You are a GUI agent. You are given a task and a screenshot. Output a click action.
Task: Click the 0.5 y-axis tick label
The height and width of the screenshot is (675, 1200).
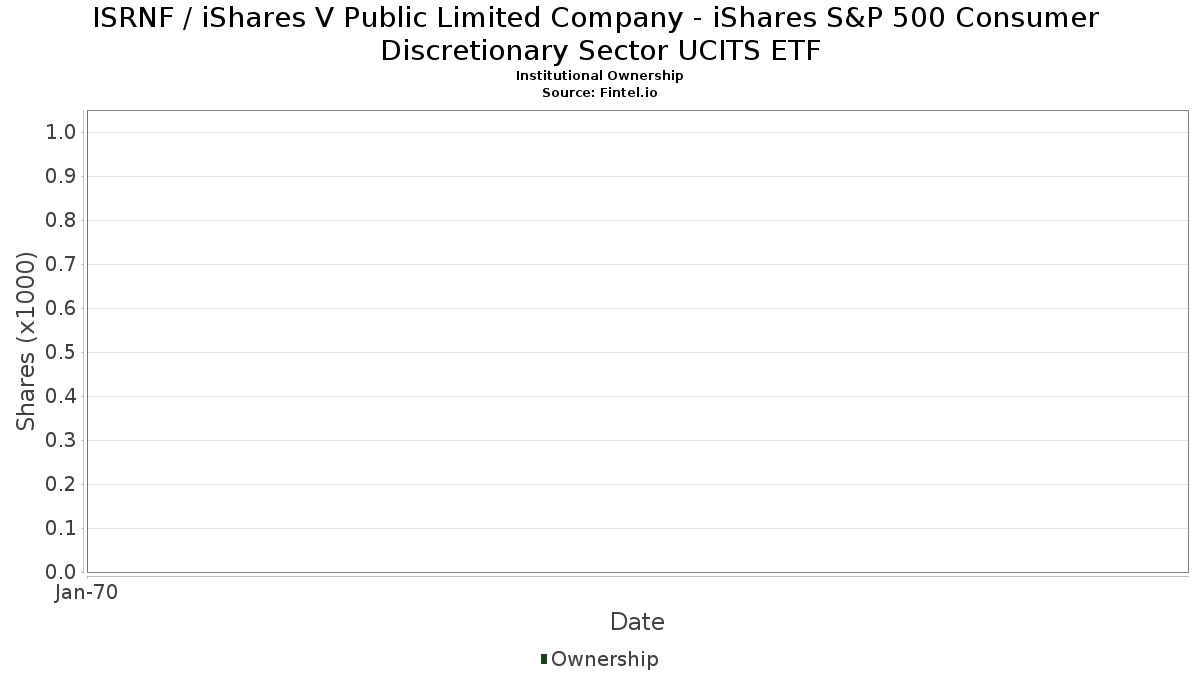pos(62,353)
